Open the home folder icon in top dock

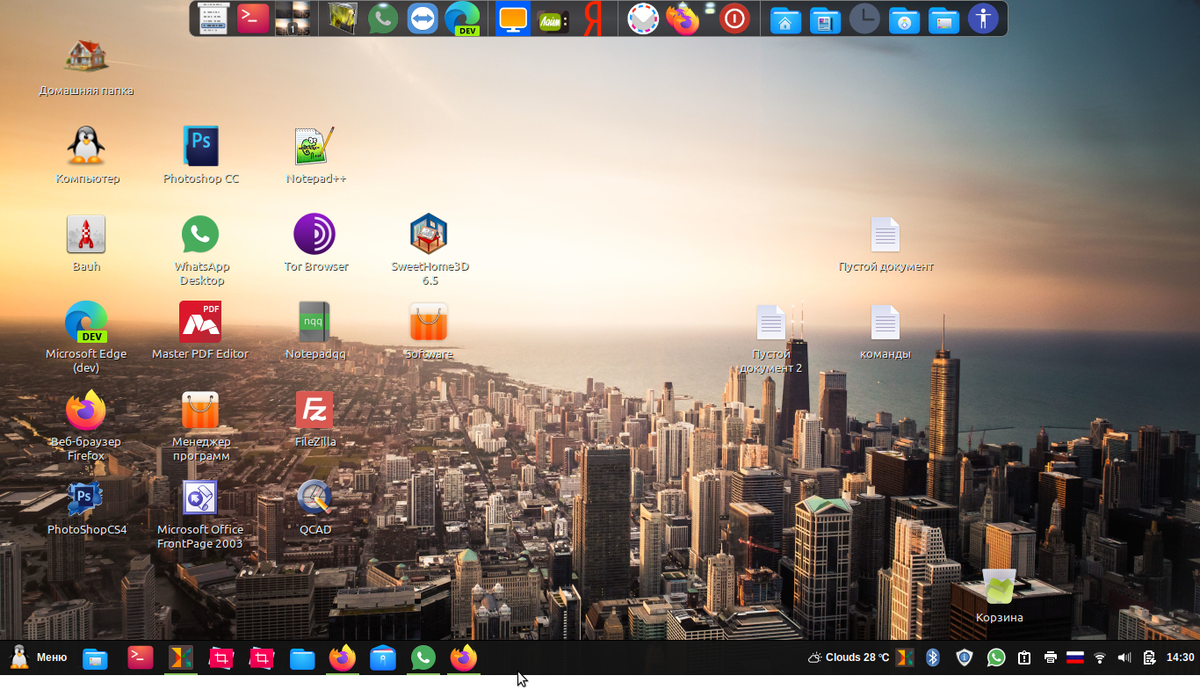785,19
